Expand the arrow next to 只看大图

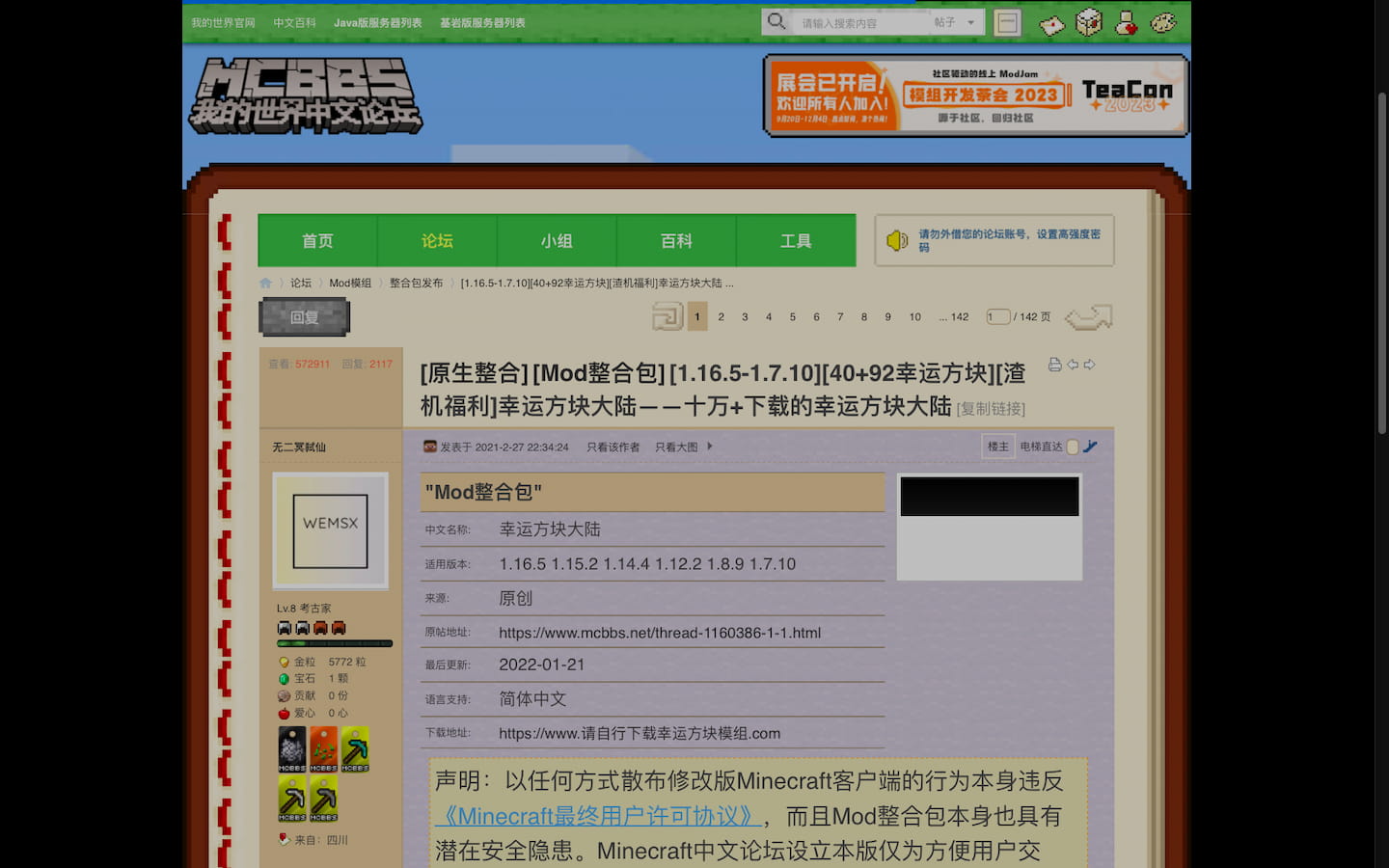coord(710,447)
